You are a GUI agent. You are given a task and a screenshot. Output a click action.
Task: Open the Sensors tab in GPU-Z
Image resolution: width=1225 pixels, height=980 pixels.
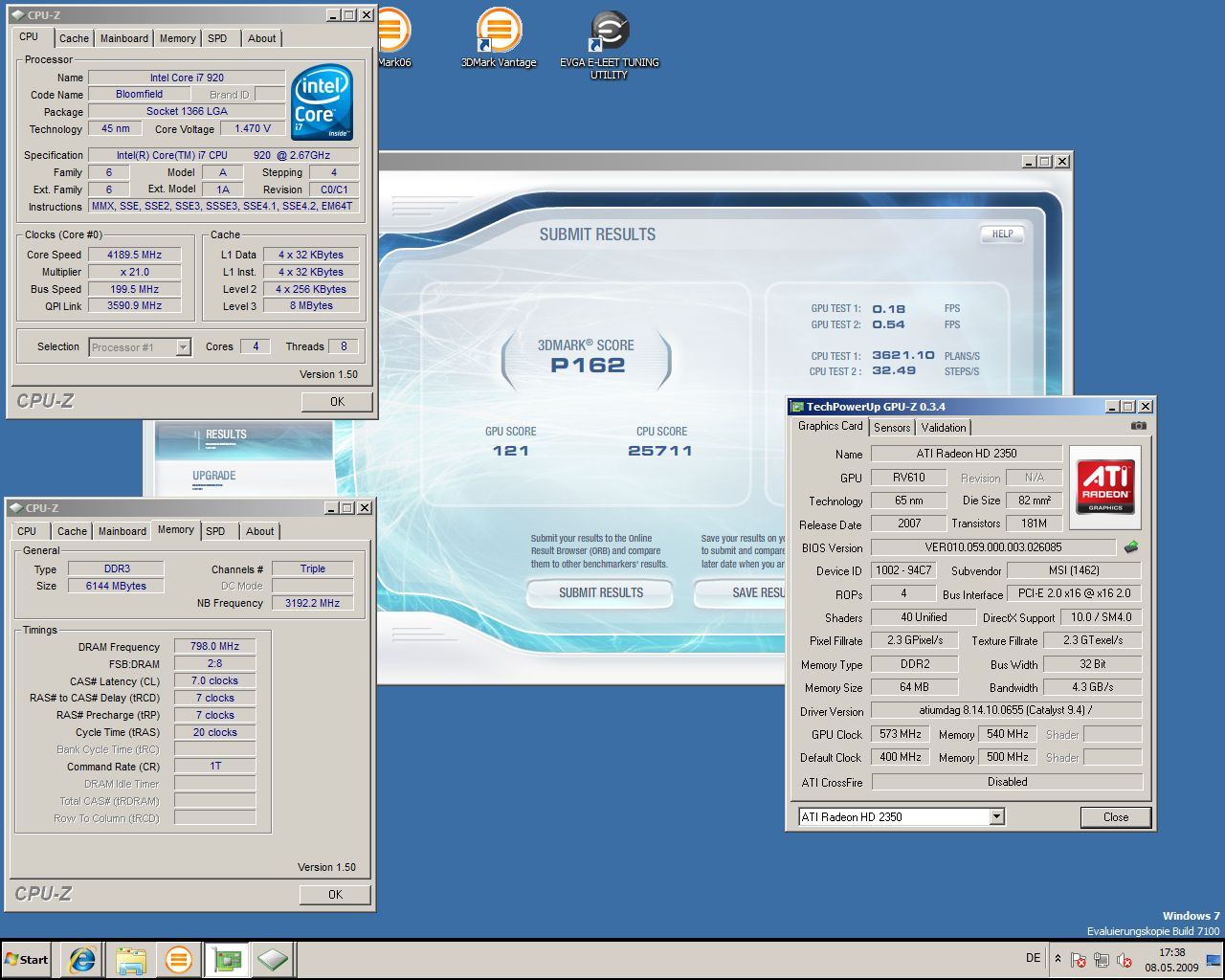(x=892, y=428)
